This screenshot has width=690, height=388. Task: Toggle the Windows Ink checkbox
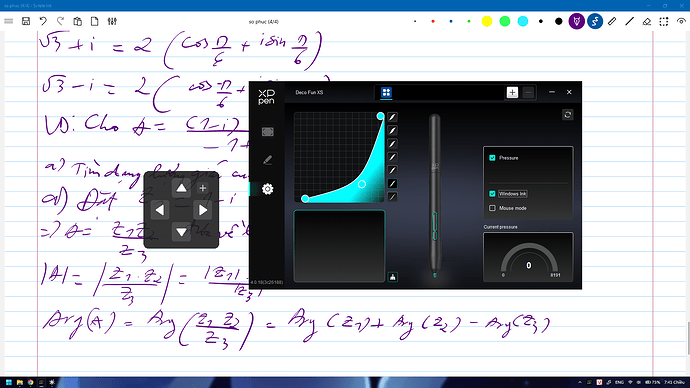coord(492,194)
